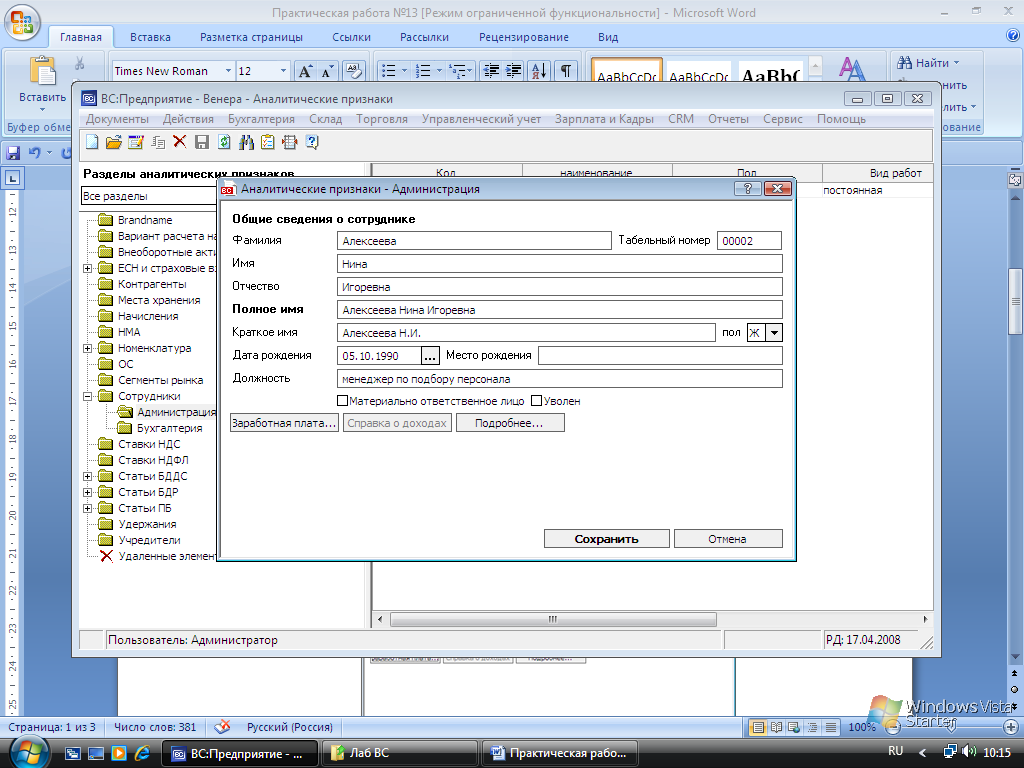Open the Найти dropdown arrow in Word
The height and width of the screenshot is (768, 1024).
click(x=957, y=63)
